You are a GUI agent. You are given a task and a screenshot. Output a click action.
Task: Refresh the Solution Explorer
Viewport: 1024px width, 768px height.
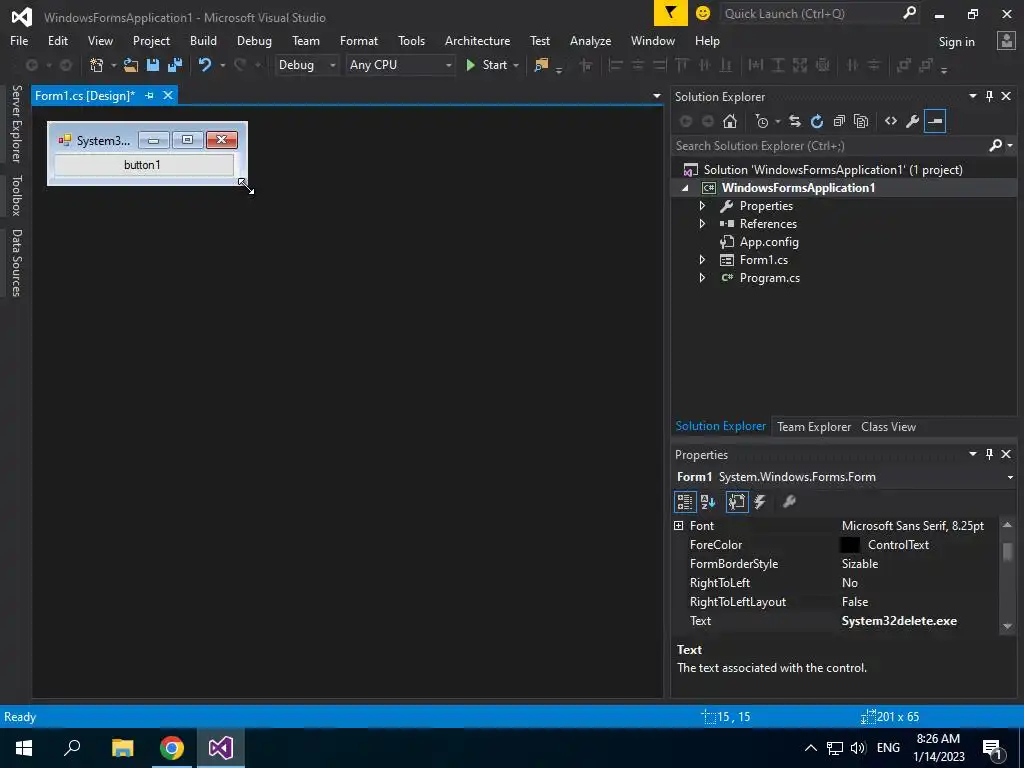pos(816,121)
